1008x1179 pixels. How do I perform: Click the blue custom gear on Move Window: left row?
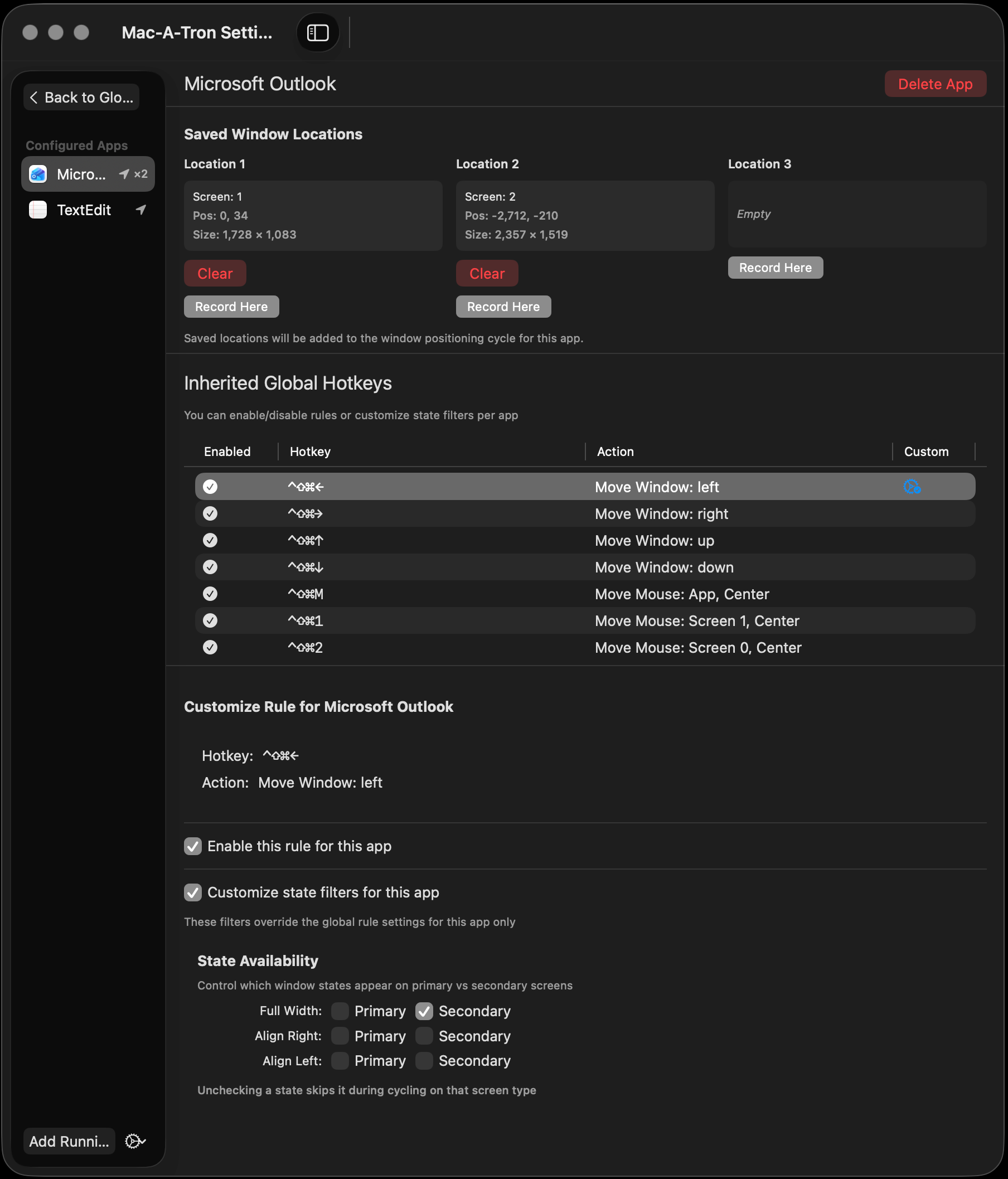coord(911,487)
